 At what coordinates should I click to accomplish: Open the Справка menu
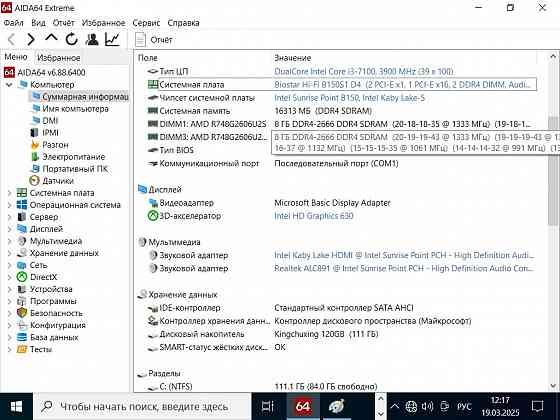pos(184,23)
